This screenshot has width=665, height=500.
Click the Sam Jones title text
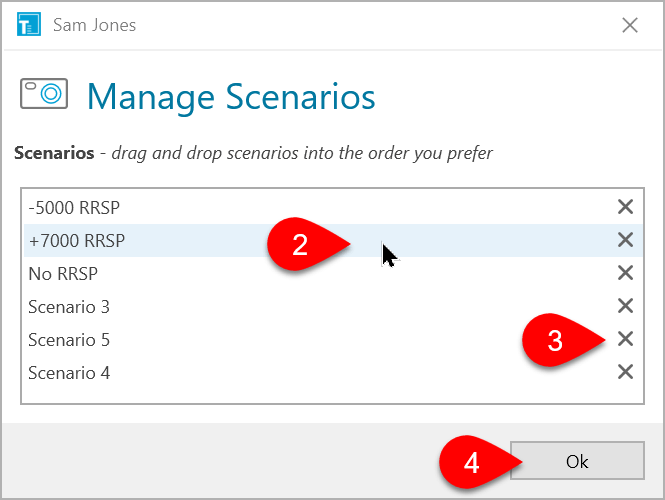point(95,25)
